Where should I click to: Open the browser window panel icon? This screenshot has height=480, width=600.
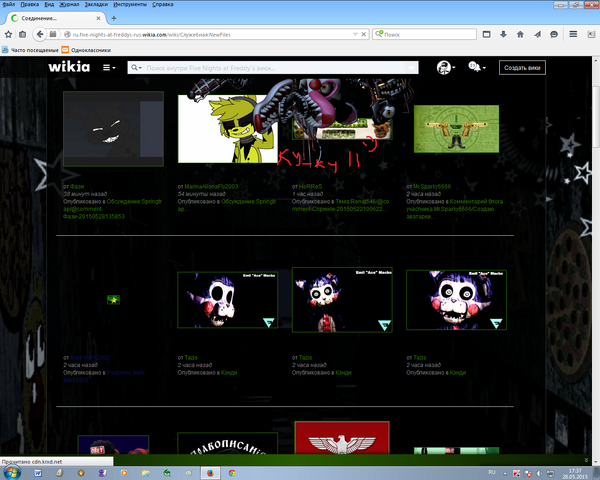[486, 34]
